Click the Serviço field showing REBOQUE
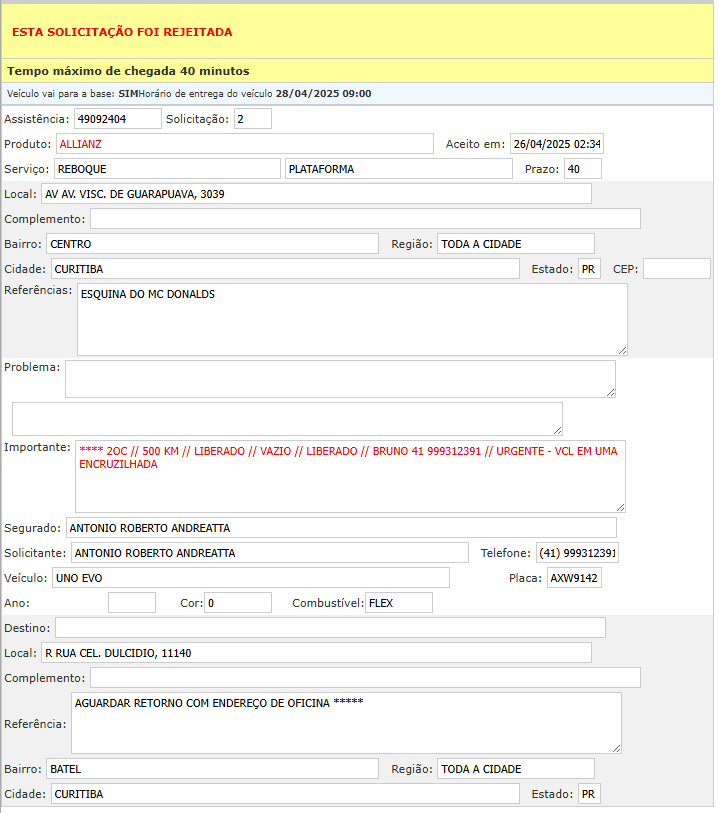The width and height of the screenshot is (719, 813). click(x=167, y=169)
